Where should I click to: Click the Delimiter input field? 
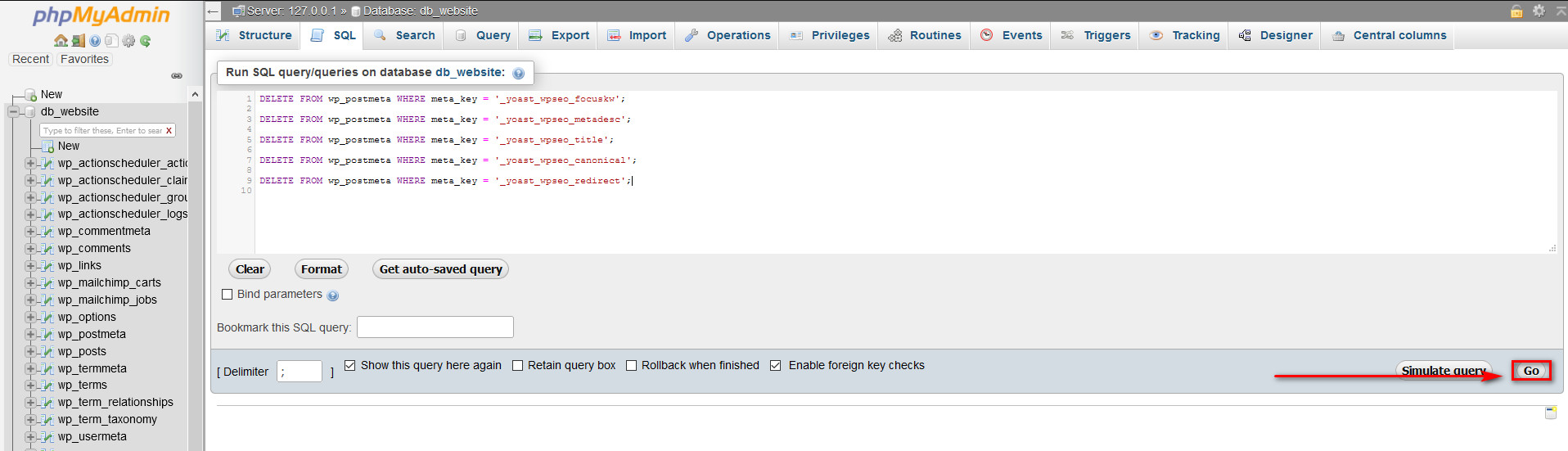tap(300, 372)
